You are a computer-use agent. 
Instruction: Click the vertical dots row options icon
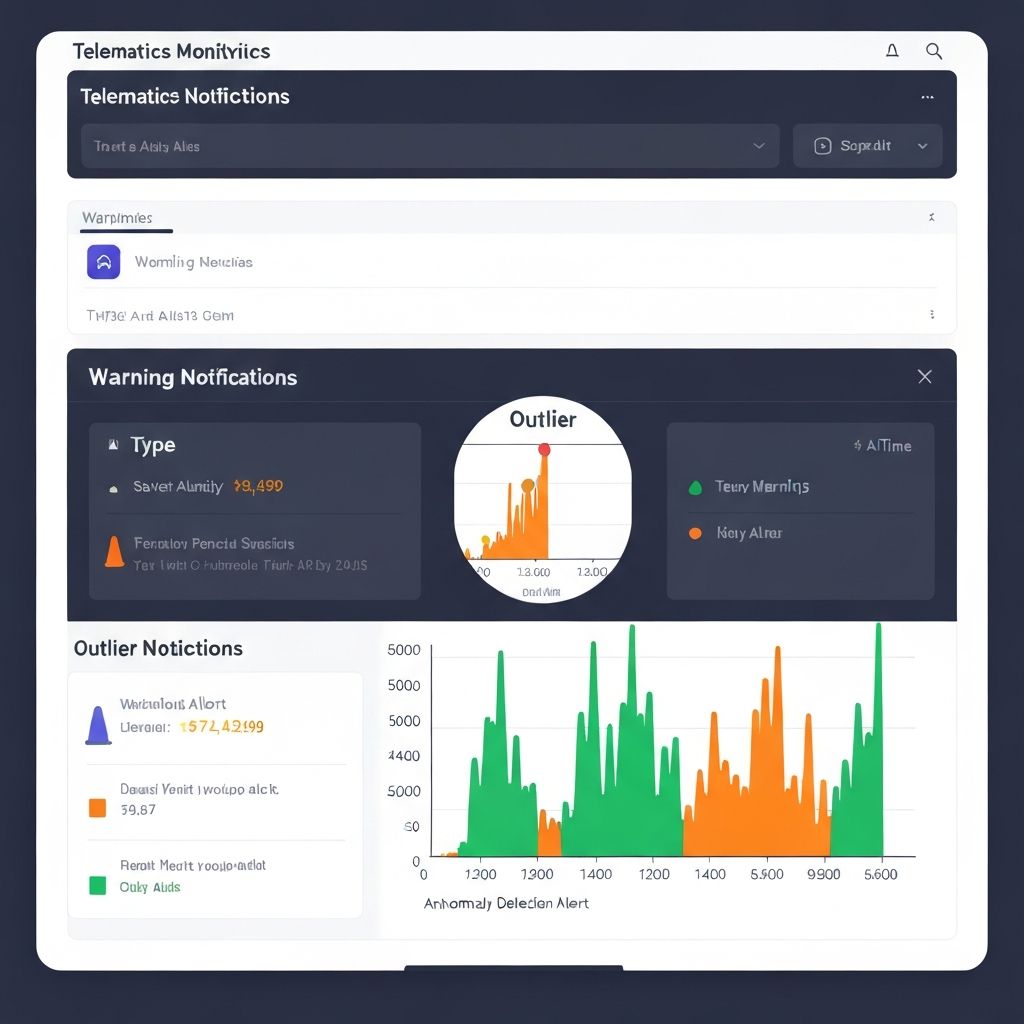[932, 315]
